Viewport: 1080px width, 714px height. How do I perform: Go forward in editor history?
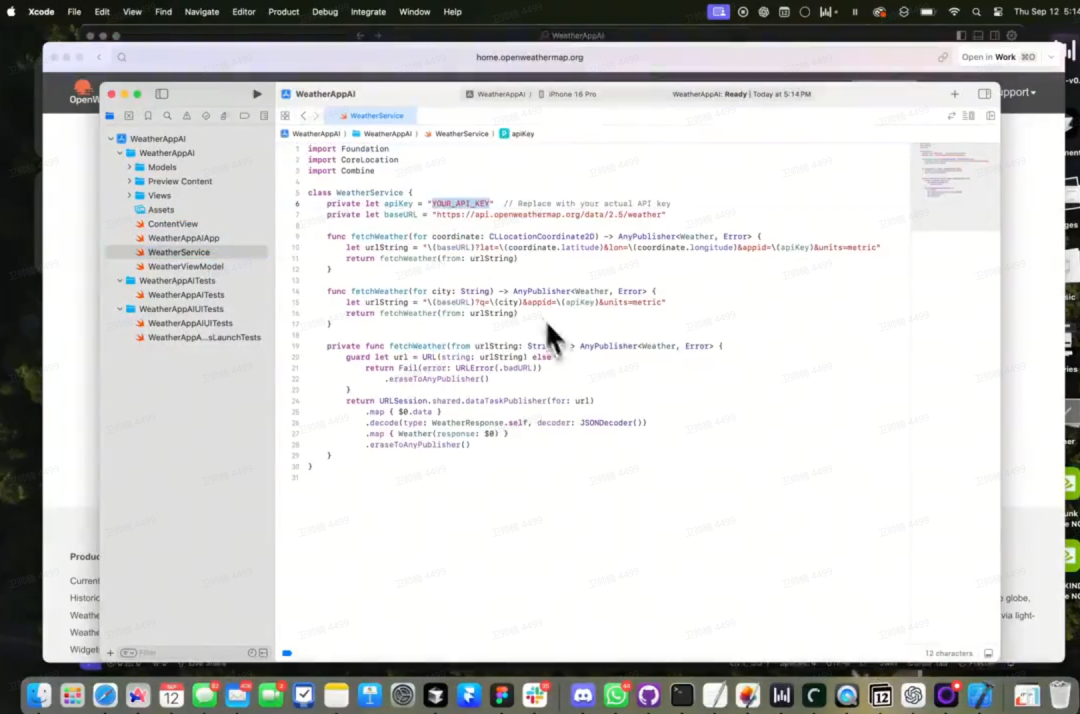tap(316, 116)
